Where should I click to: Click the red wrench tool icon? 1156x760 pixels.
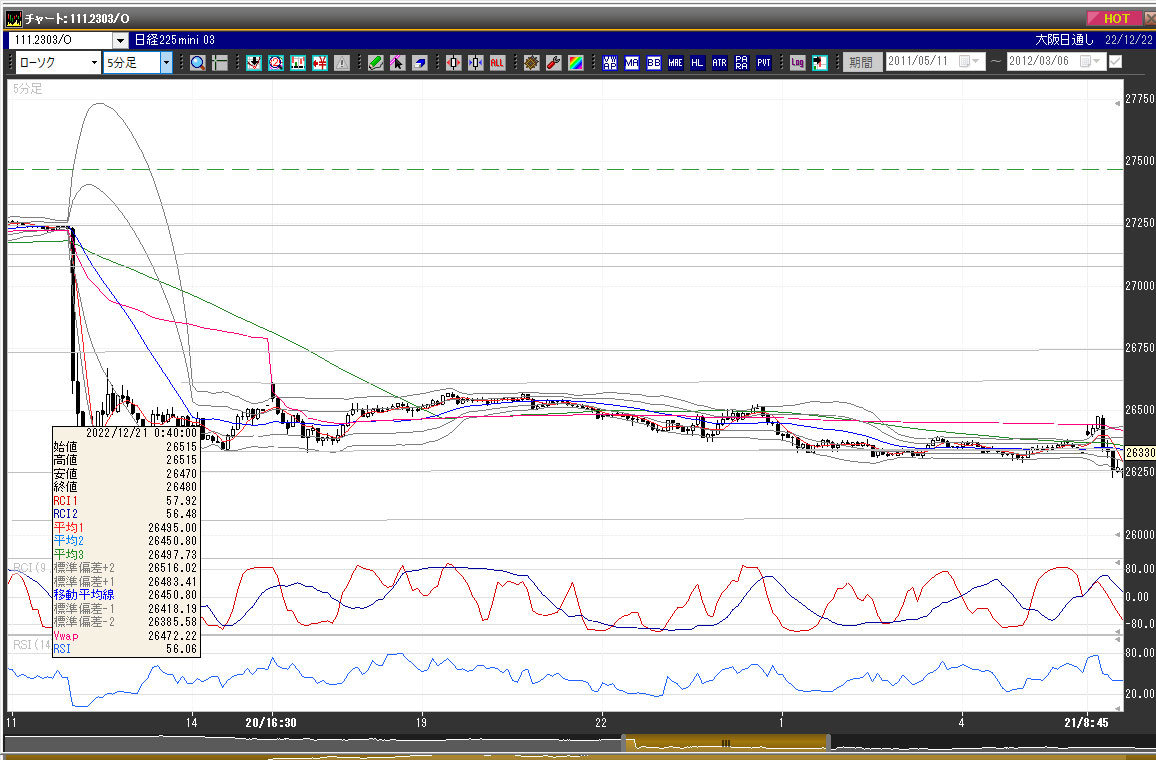pos(554,63)
